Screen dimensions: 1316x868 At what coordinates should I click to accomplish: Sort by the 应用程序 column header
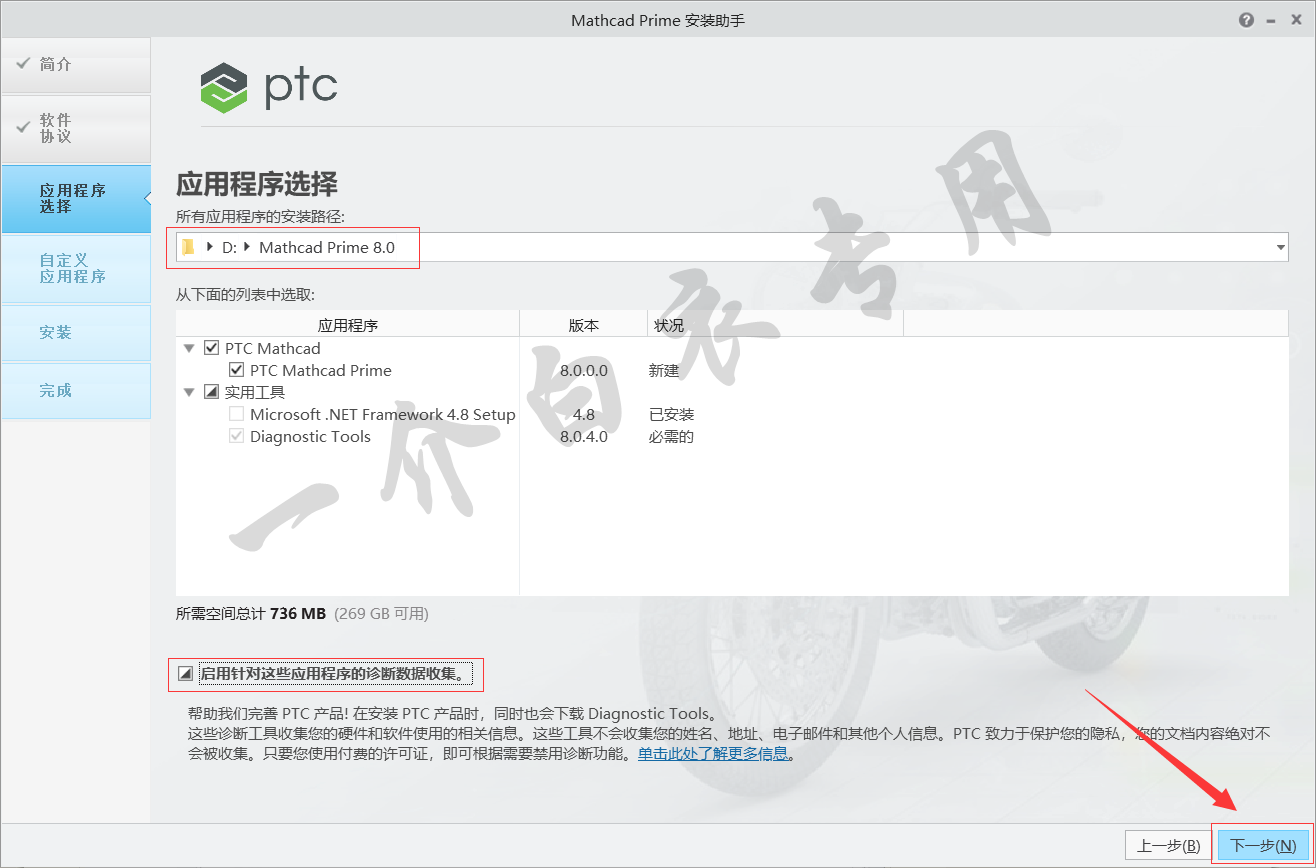pyautogui.click(x=348, y=325)
